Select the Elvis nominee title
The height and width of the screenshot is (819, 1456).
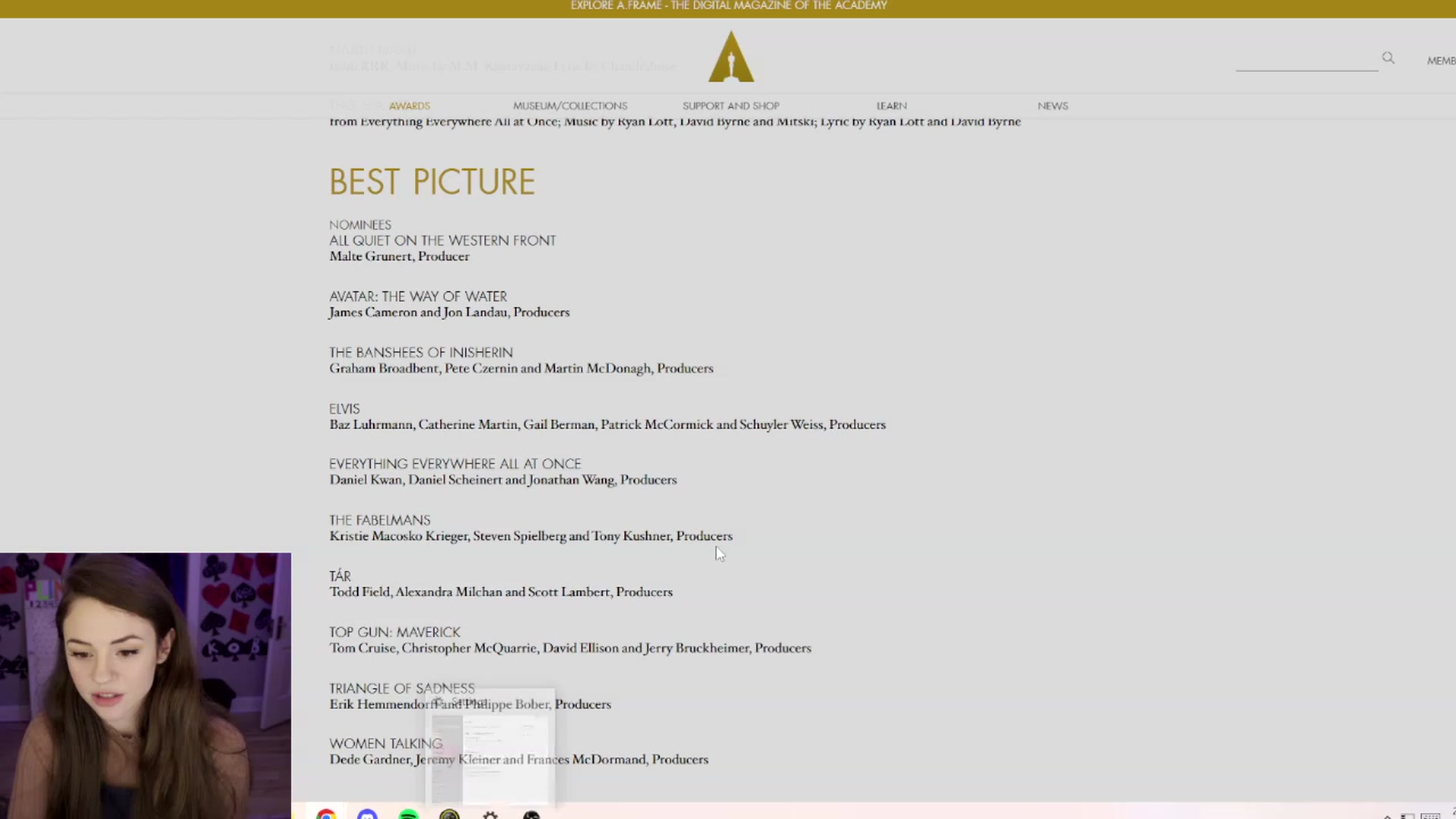point(344,409)
